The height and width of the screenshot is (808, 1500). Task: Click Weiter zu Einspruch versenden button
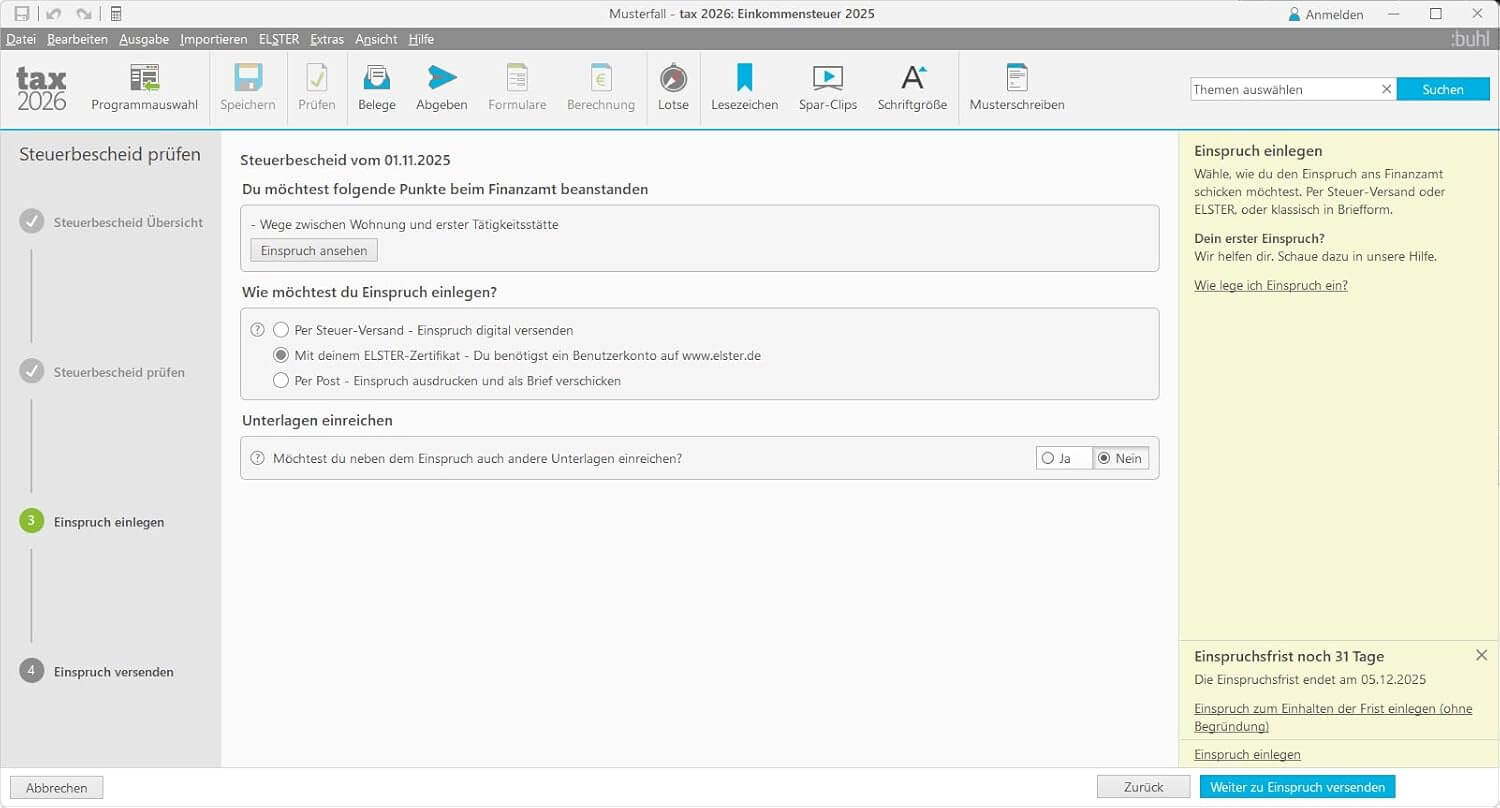pos(1297,787)
